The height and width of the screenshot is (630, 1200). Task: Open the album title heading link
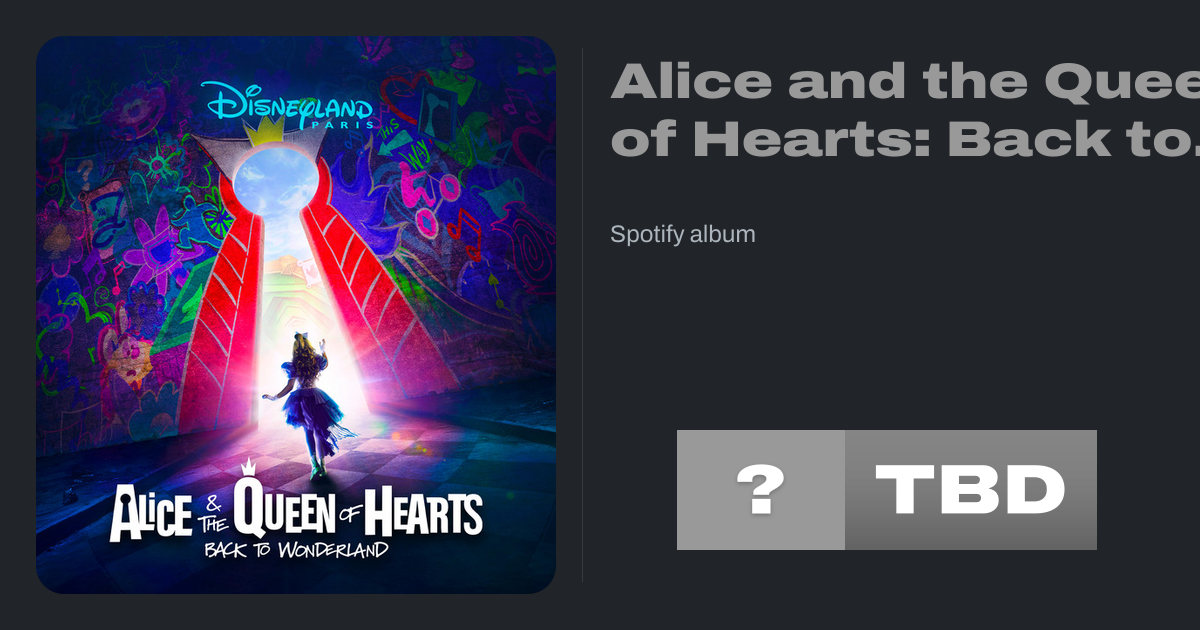pyautogui.click(x=905, y=109)
